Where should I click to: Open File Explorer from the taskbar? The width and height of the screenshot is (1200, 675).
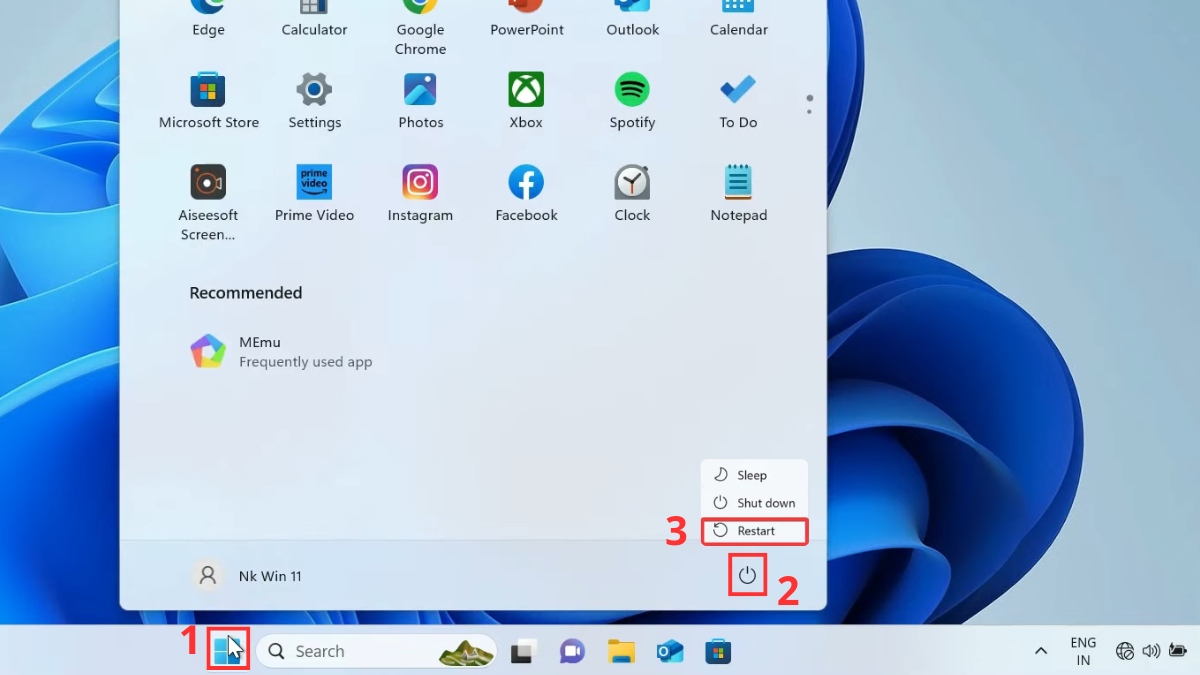[620, 651]
